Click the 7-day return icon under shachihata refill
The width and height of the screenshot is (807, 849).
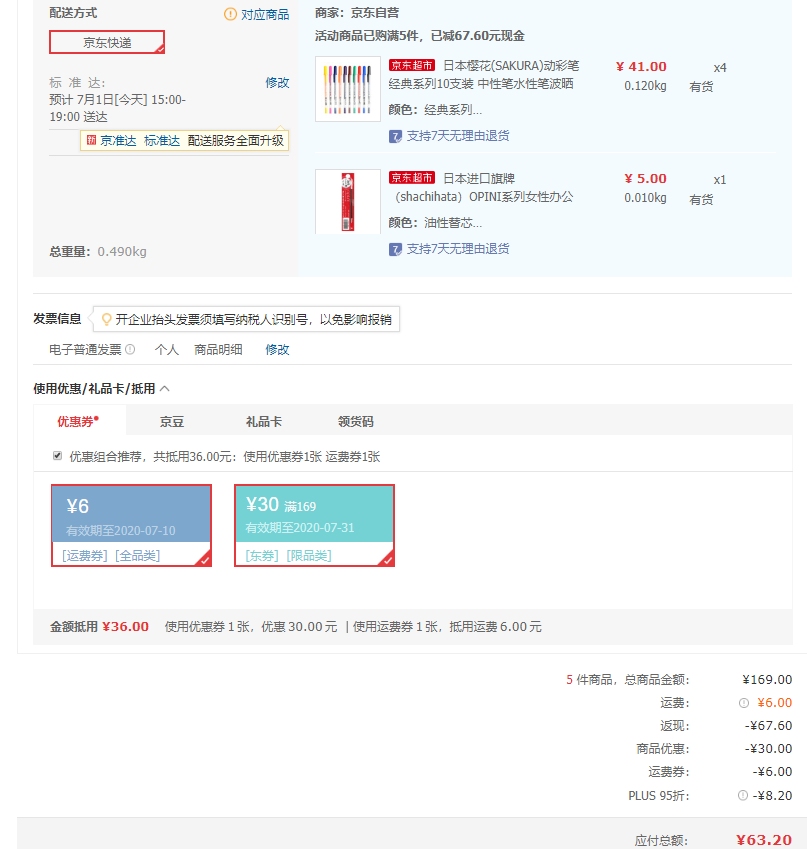click(x=395, y=249)
